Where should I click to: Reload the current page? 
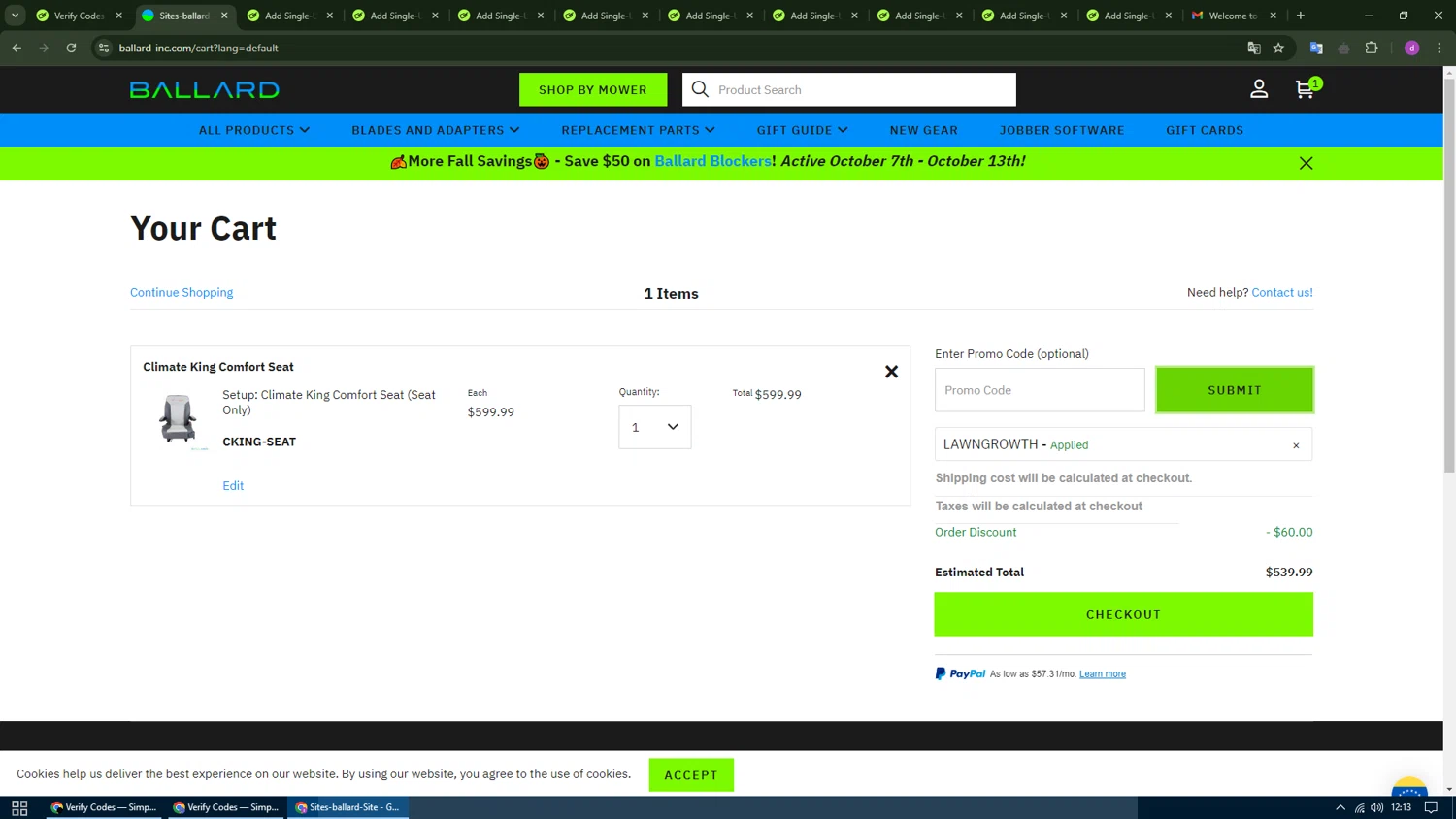tap(71, 48)
